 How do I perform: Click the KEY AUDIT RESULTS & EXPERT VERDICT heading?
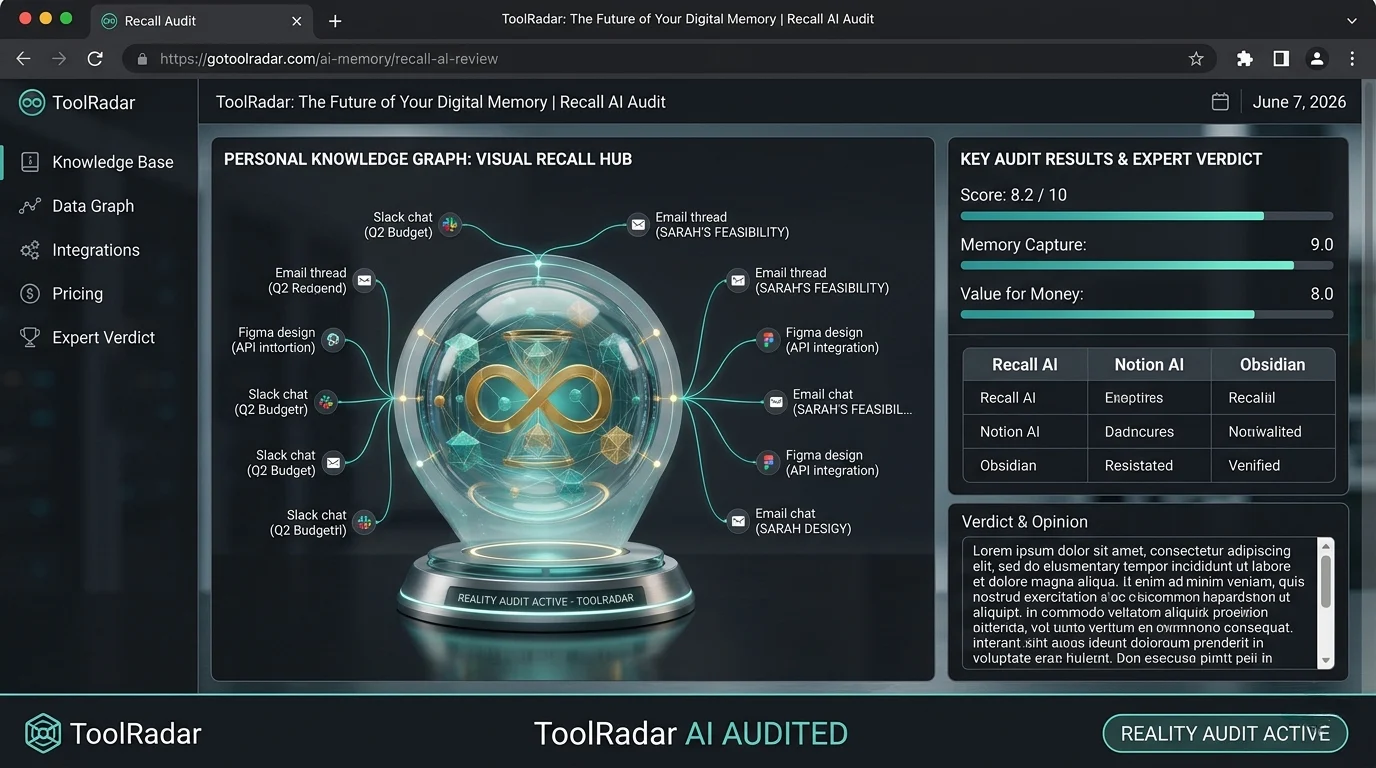pos(1111,159)
